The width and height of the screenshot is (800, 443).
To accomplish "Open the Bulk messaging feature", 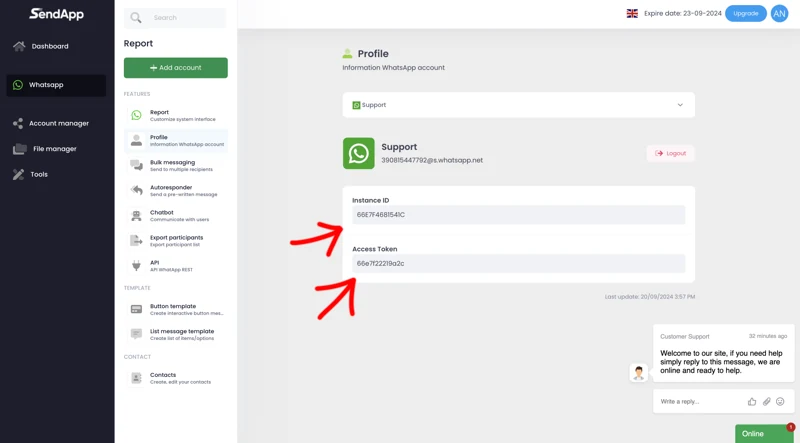I will (176, 165).
